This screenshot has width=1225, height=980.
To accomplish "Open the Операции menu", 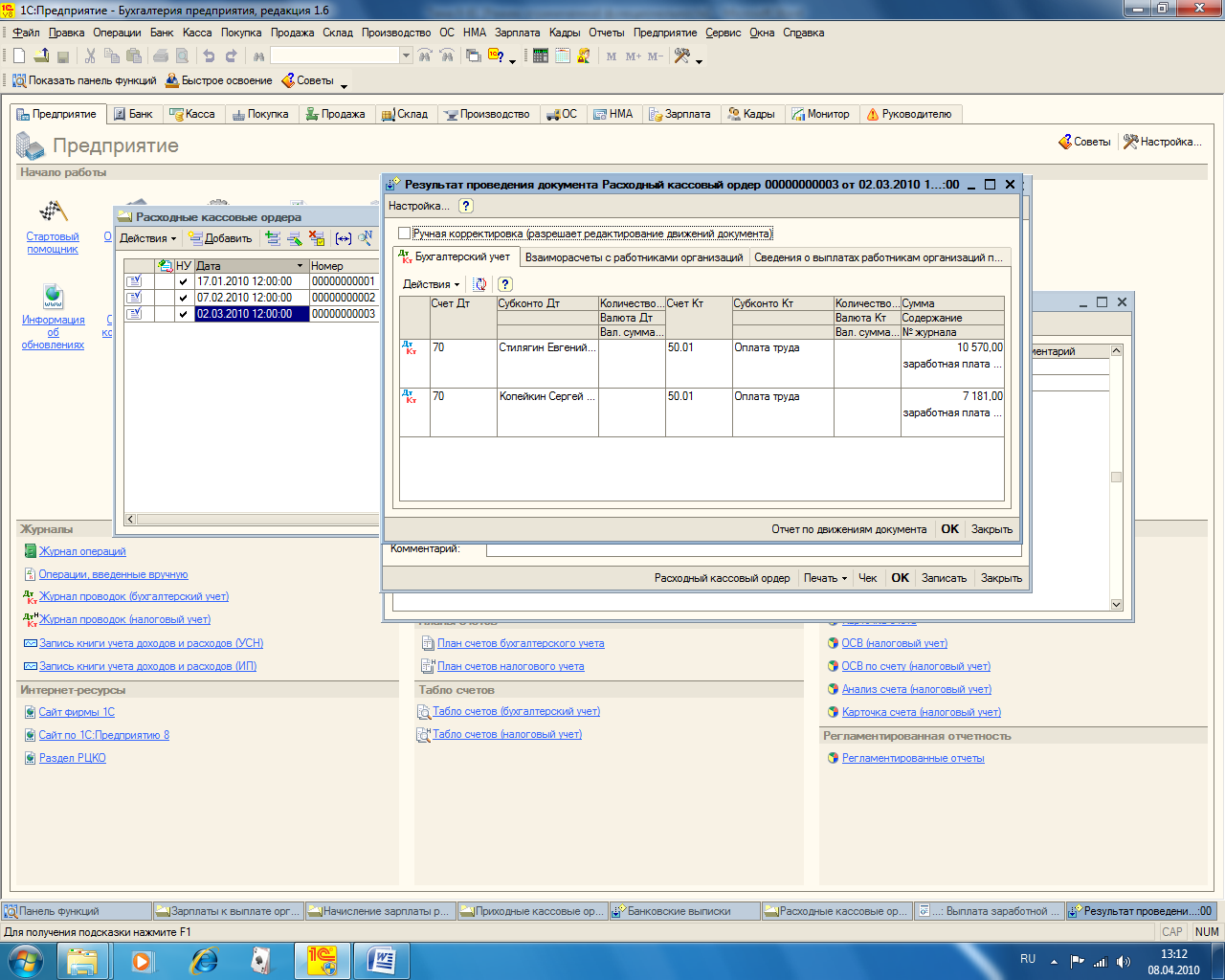I will (x=117, y=33).
